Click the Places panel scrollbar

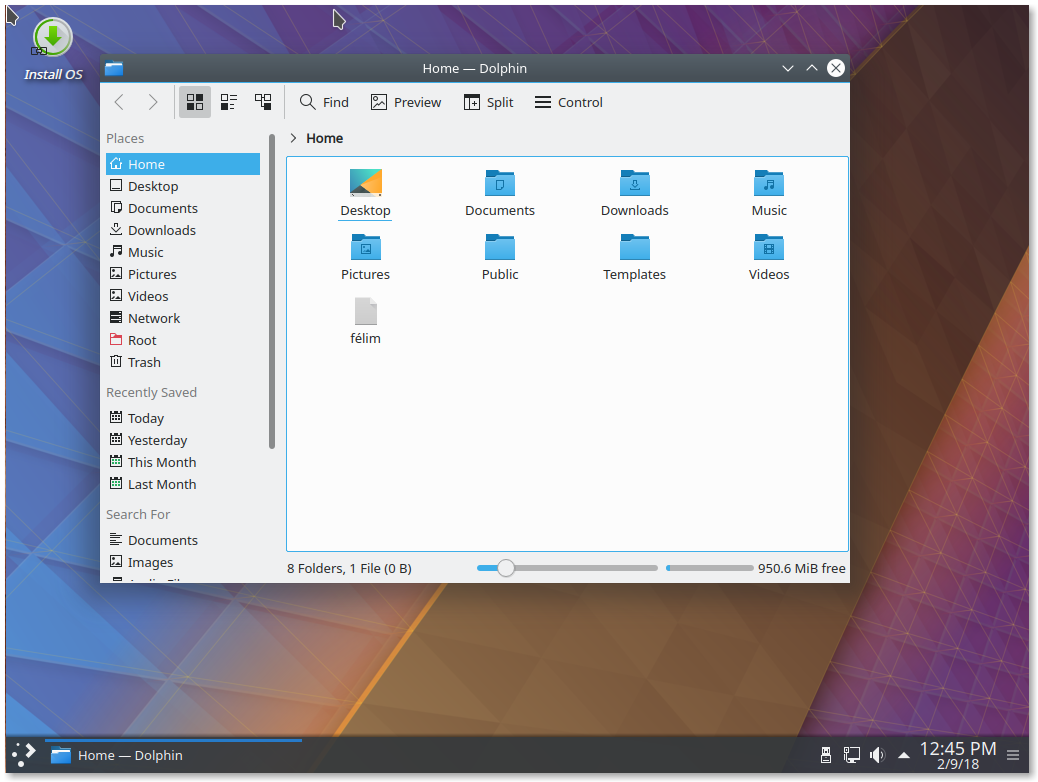271,291
